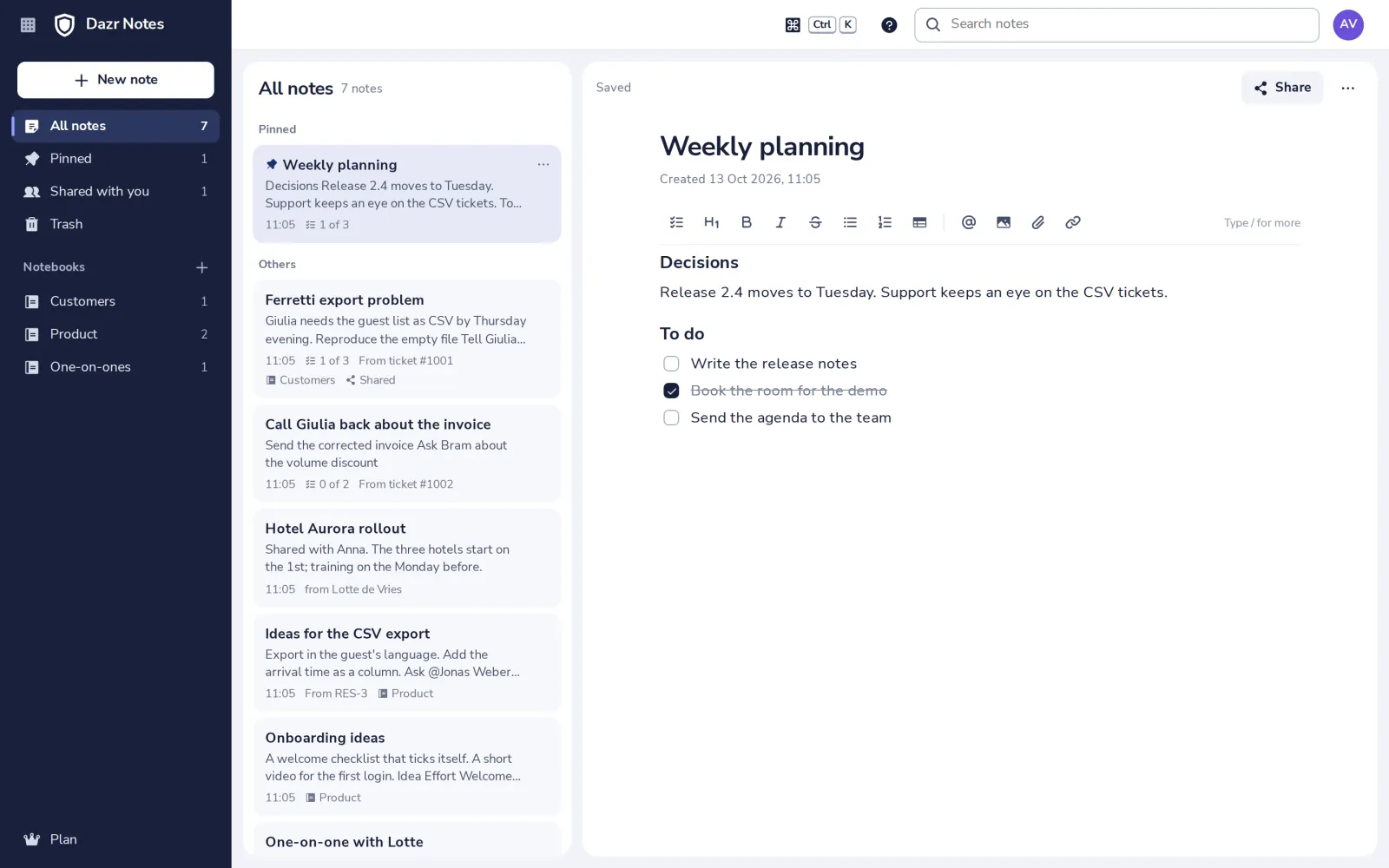Open the Product notebook

click(115, 334)
